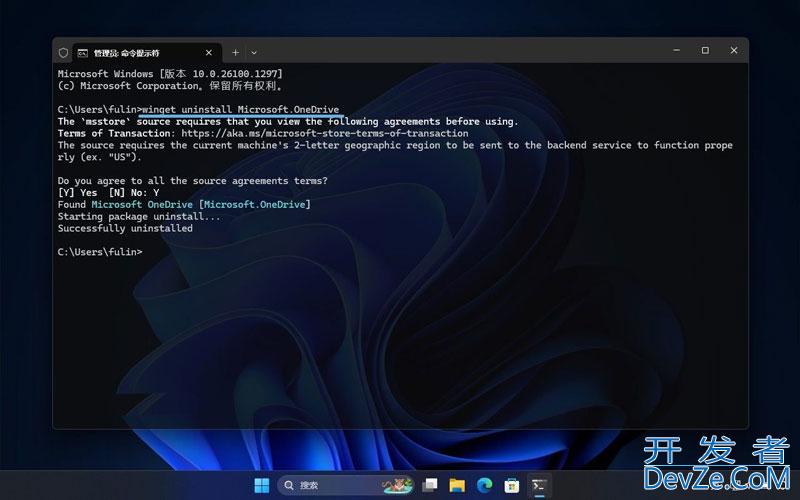Click the taskbar search box
The image size is (800, 500).
[x=346, y=485]
